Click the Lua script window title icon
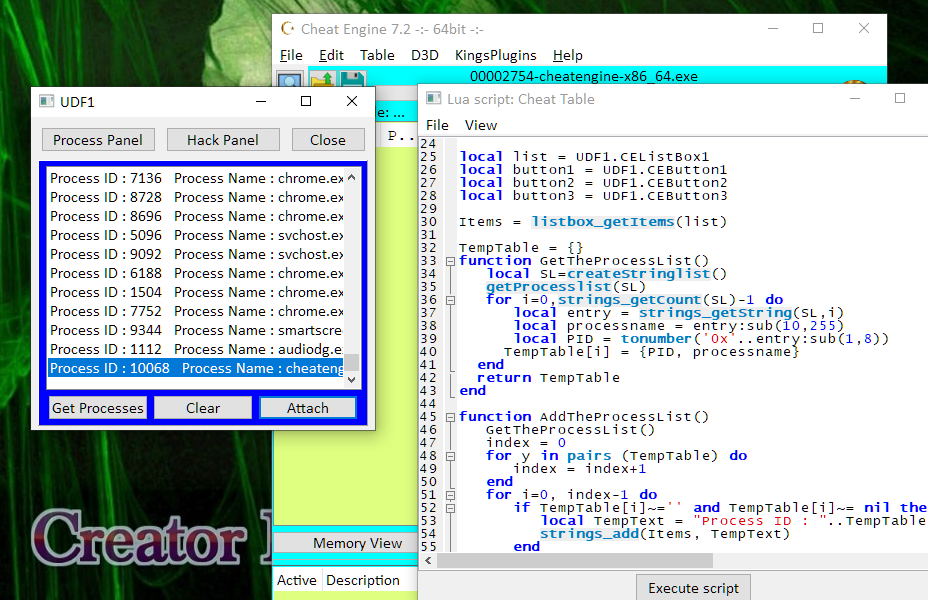 point(433,99)
